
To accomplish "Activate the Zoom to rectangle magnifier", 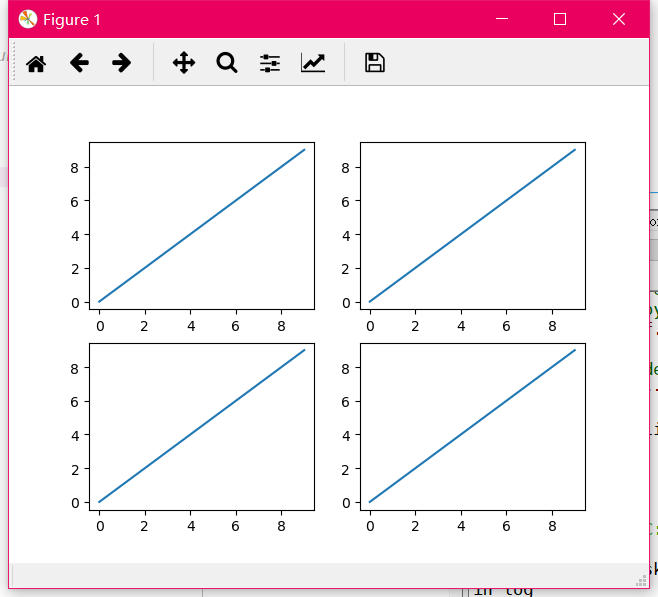I will (227, 63).
